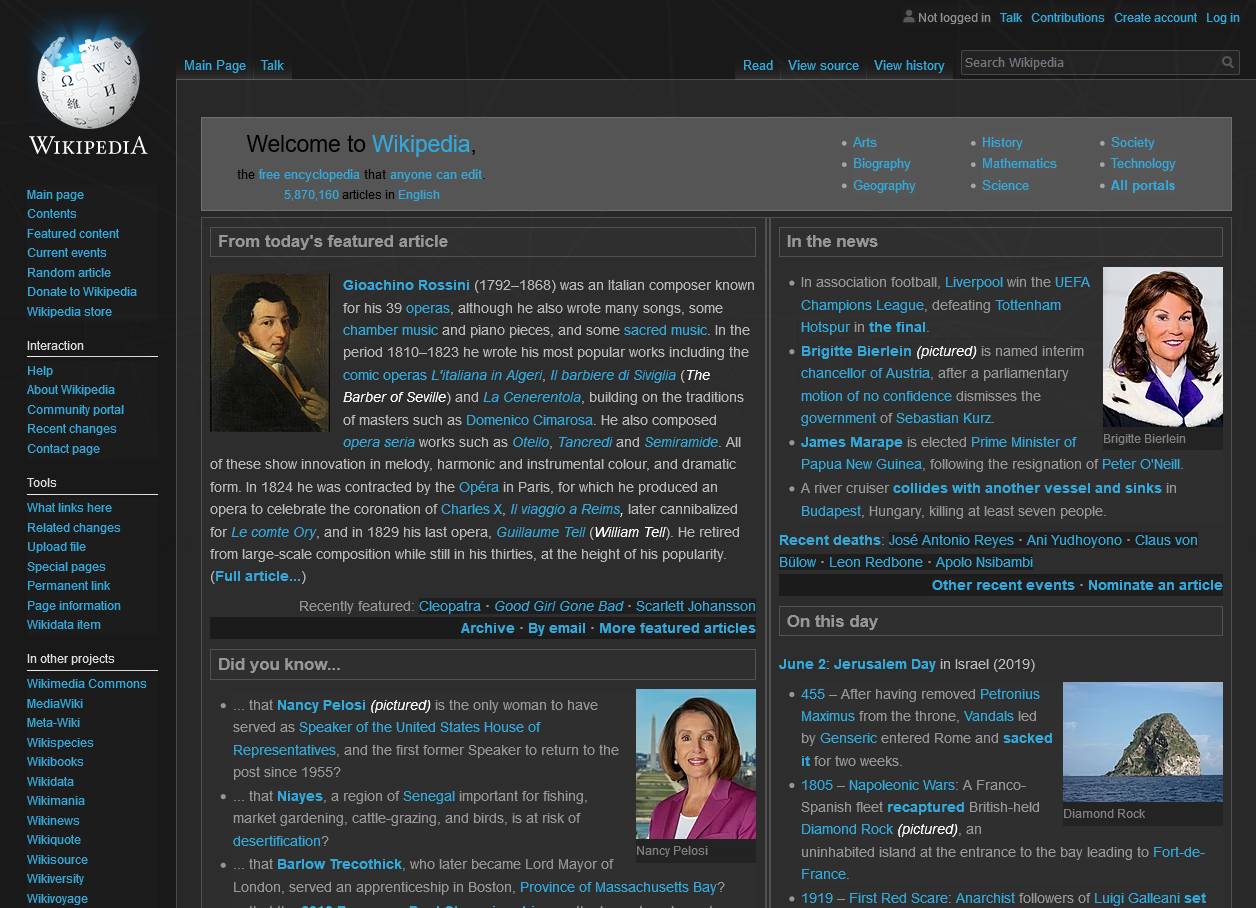This screenshot has width=1256, height=908.
Task: Click the Log in link
Action: point(1222,17)
